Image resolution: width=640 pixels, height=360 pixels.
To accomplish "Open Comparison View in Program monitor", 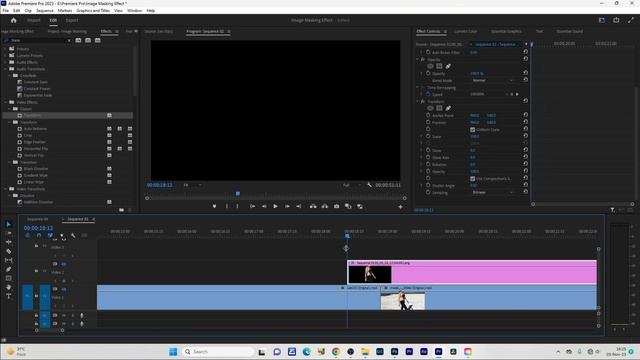I will (348, 207).
